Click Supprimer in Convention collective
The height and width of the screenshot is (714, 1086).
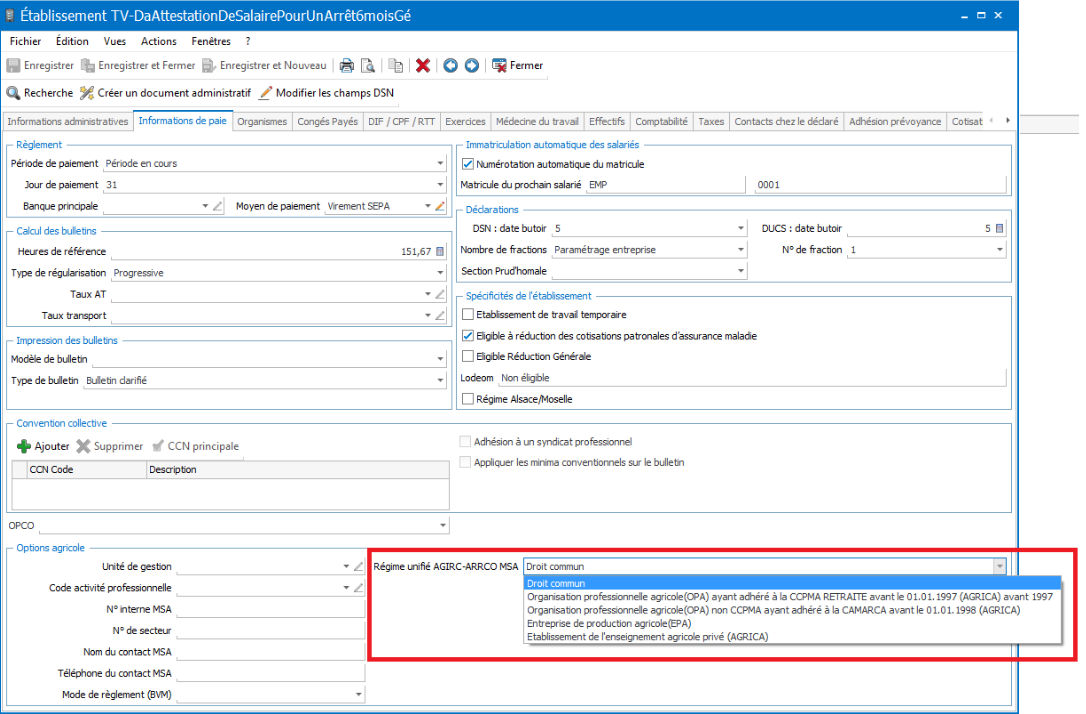click(x=110, y=446)
